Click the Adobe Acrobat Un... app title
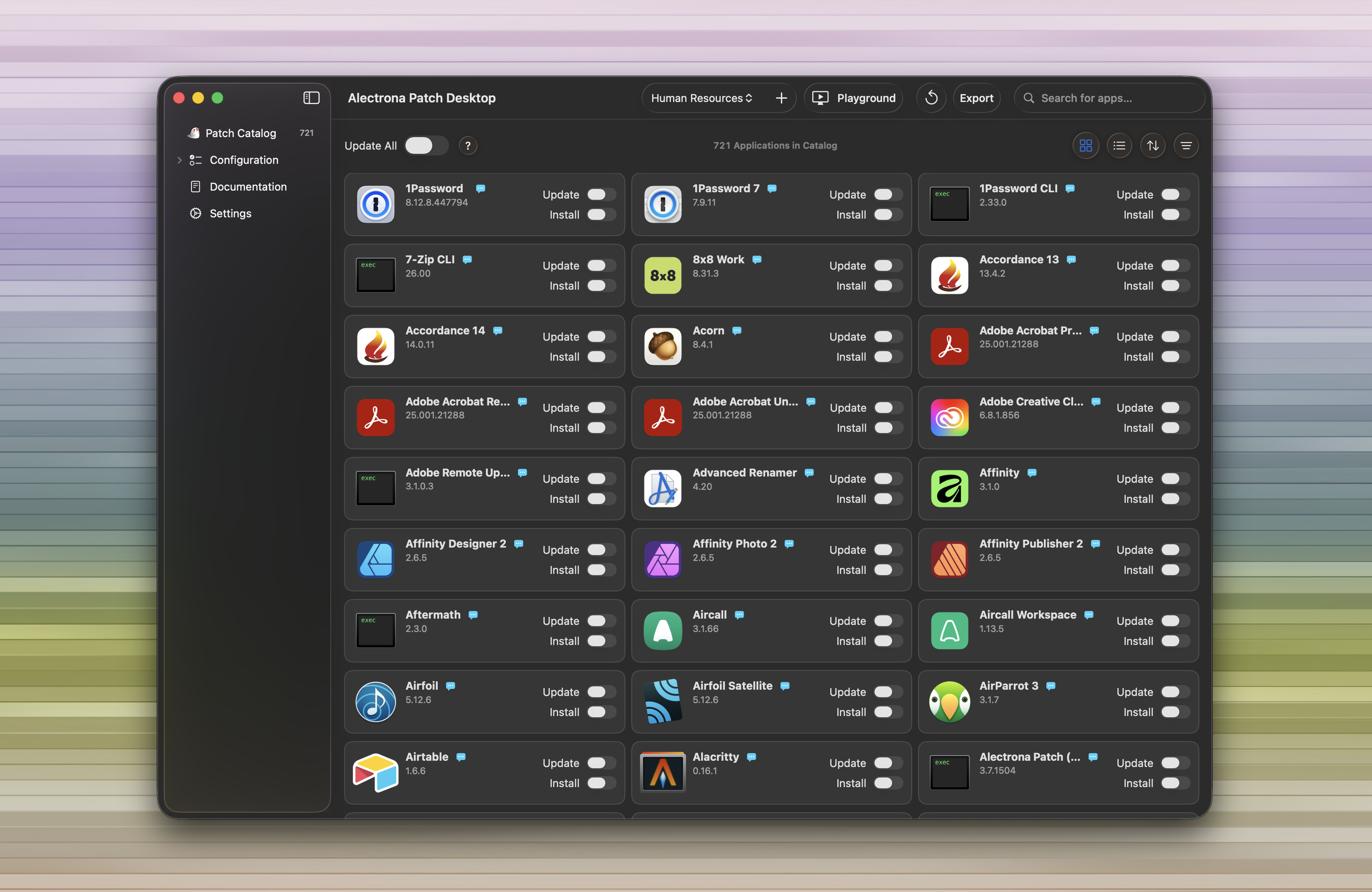The image size is (1372, 892). point(745,402)
